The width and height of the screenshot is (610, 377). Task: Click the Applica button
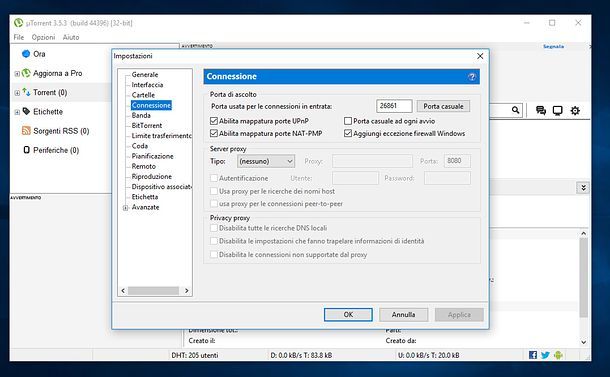pyautogui.click(x=459, y=314)
